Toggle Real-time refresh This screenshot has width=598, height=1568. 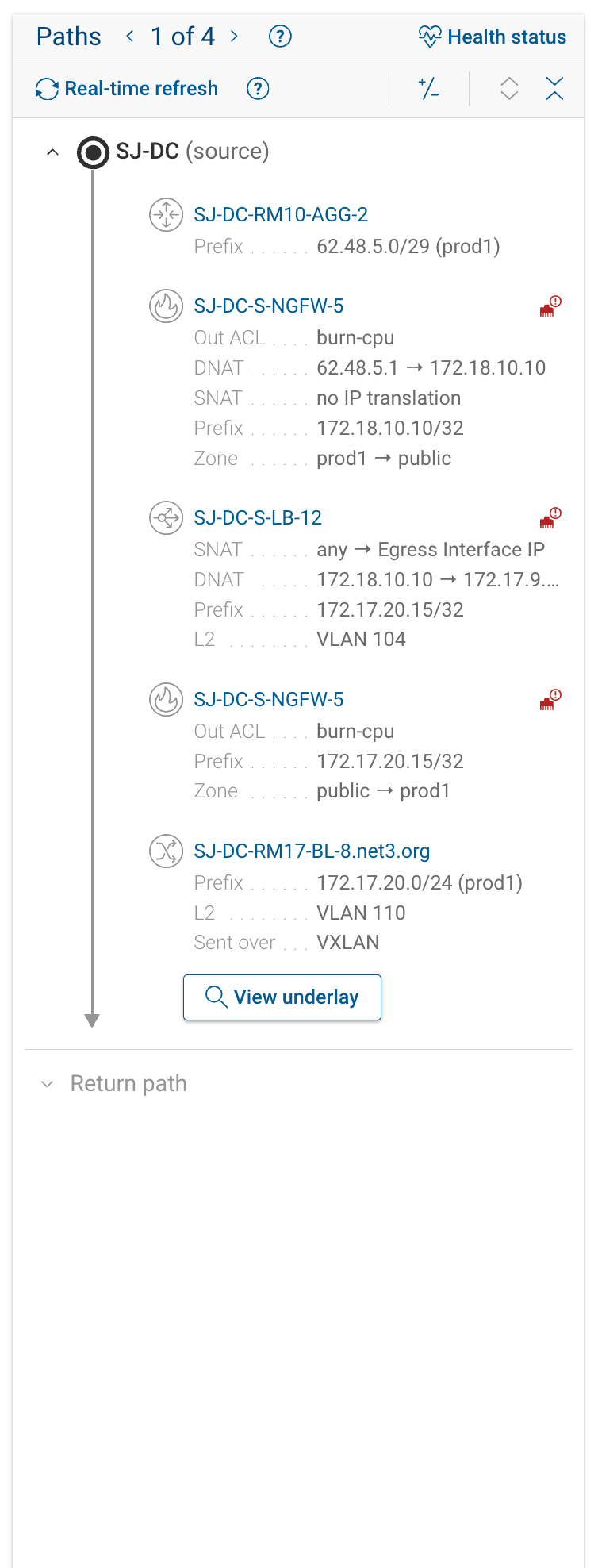tap(127, 89)
